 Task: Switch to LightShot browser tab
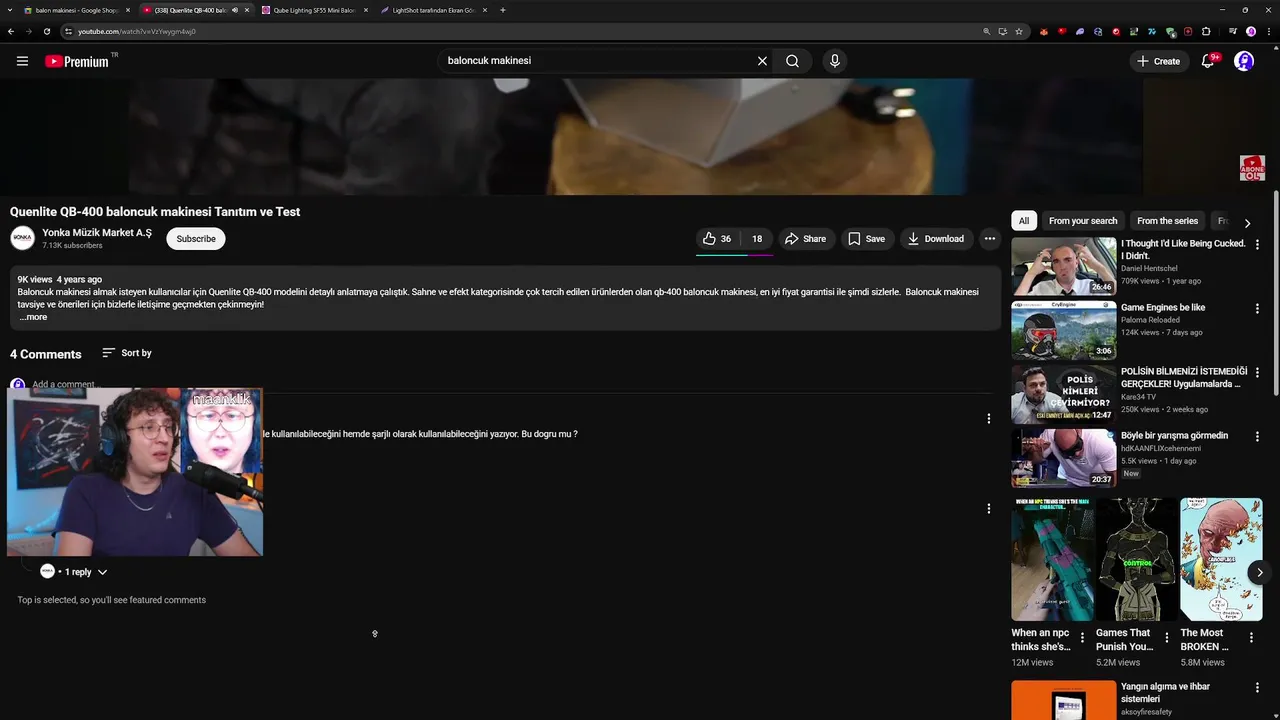(x=432, y=10)
